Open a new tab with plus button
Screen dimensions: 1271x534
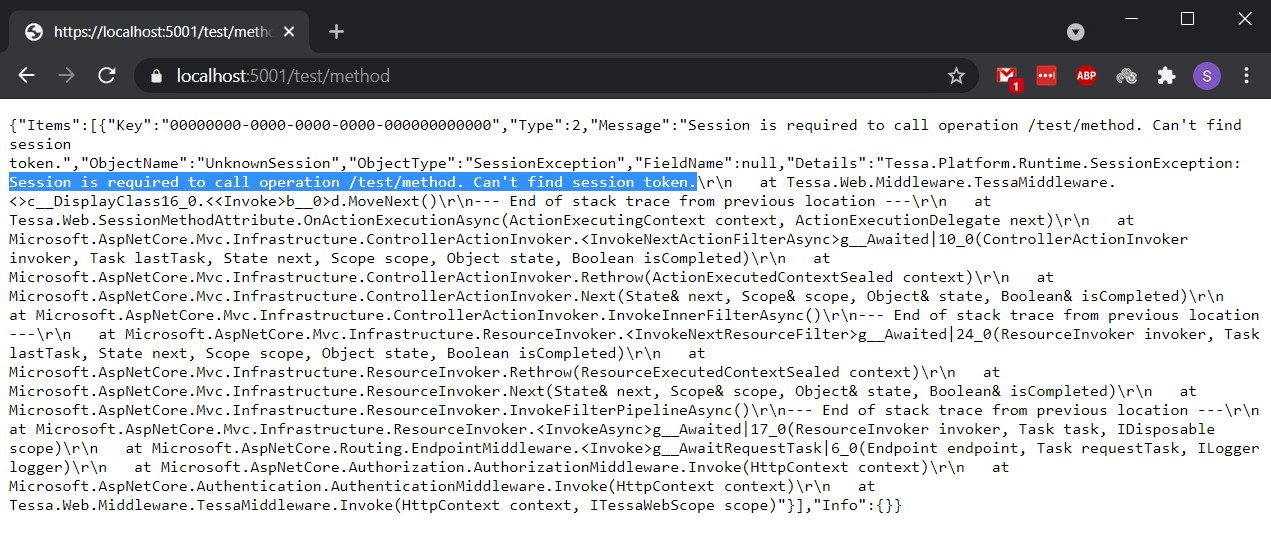(336, 32)
